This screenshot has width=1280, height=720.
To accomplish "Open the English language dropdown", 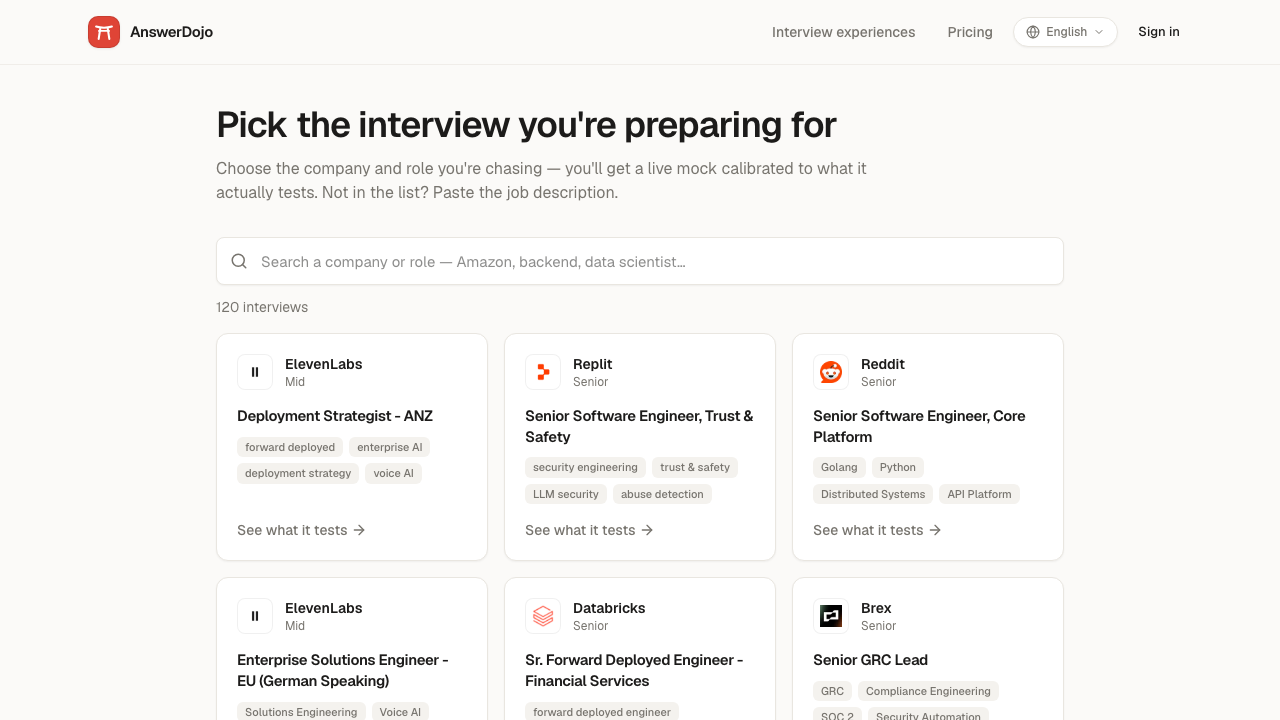I will click(x=1065, y=32).
